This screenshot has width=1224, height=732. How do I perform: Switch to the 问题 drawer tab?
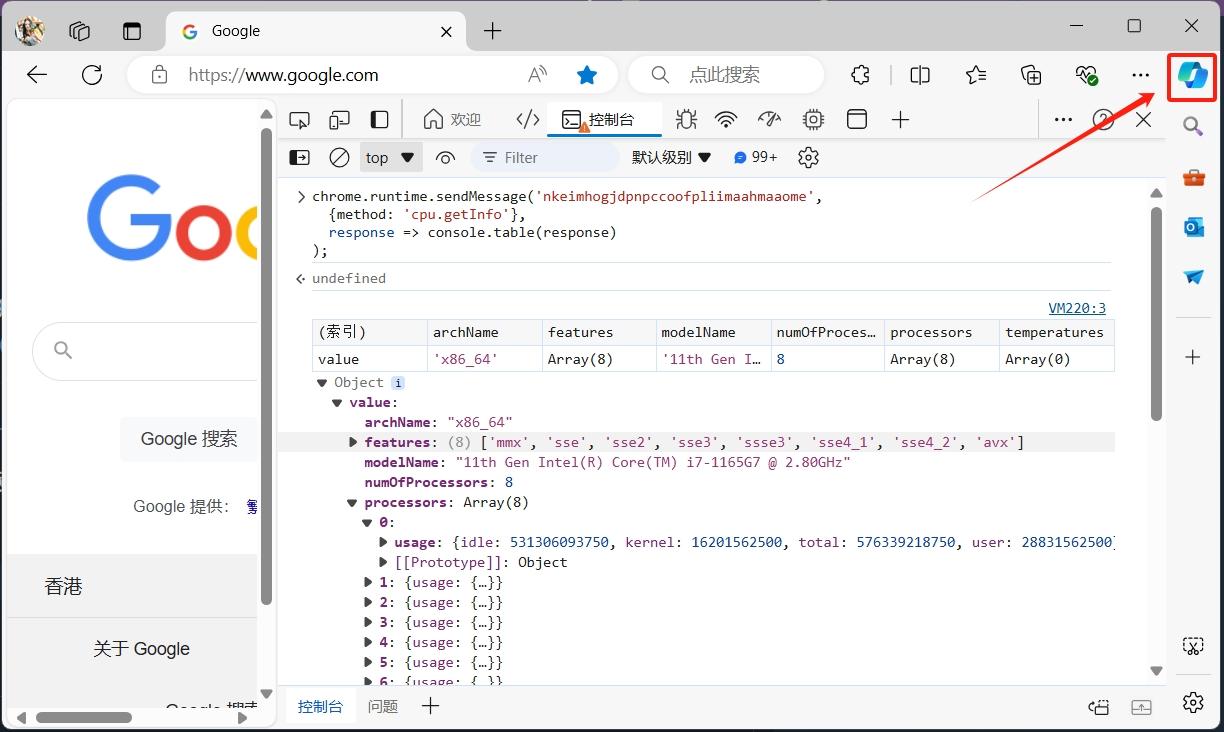[x=382, y=706]
